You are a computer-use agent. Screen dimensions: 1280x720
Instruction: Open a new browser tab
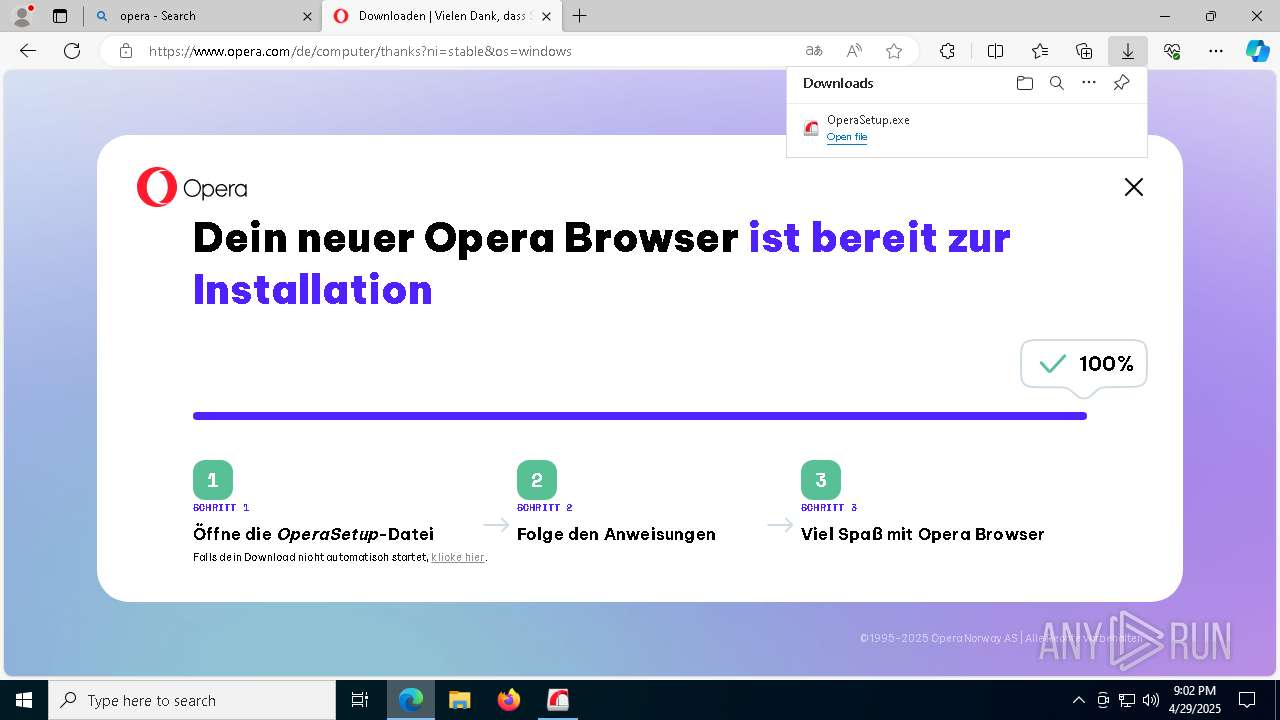tap(580, 16)
